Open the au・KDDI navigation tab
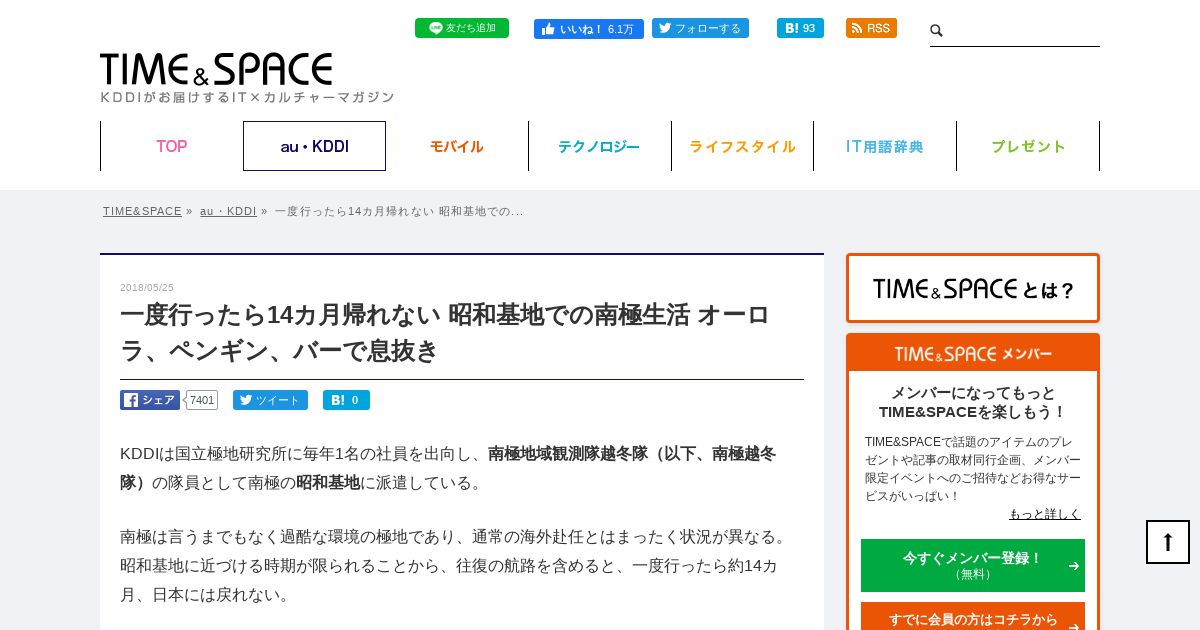1200x630 pixels. pos(314,146)
